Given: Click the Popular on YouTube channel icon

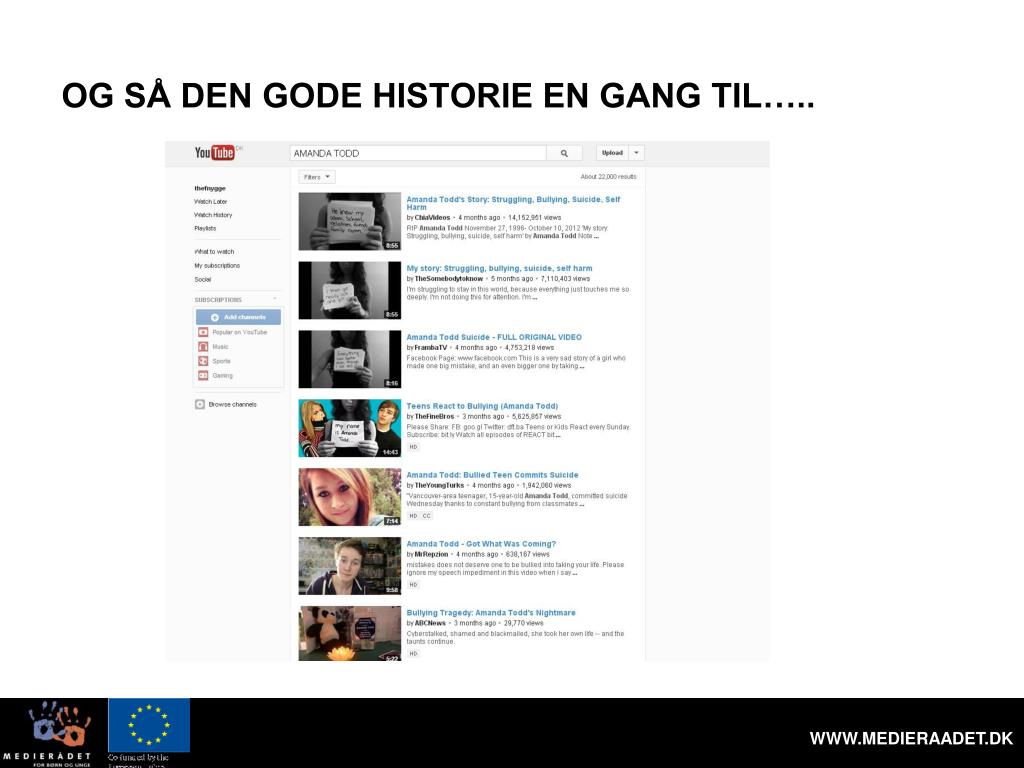Looking at the screenshot, I should [203, 332].
